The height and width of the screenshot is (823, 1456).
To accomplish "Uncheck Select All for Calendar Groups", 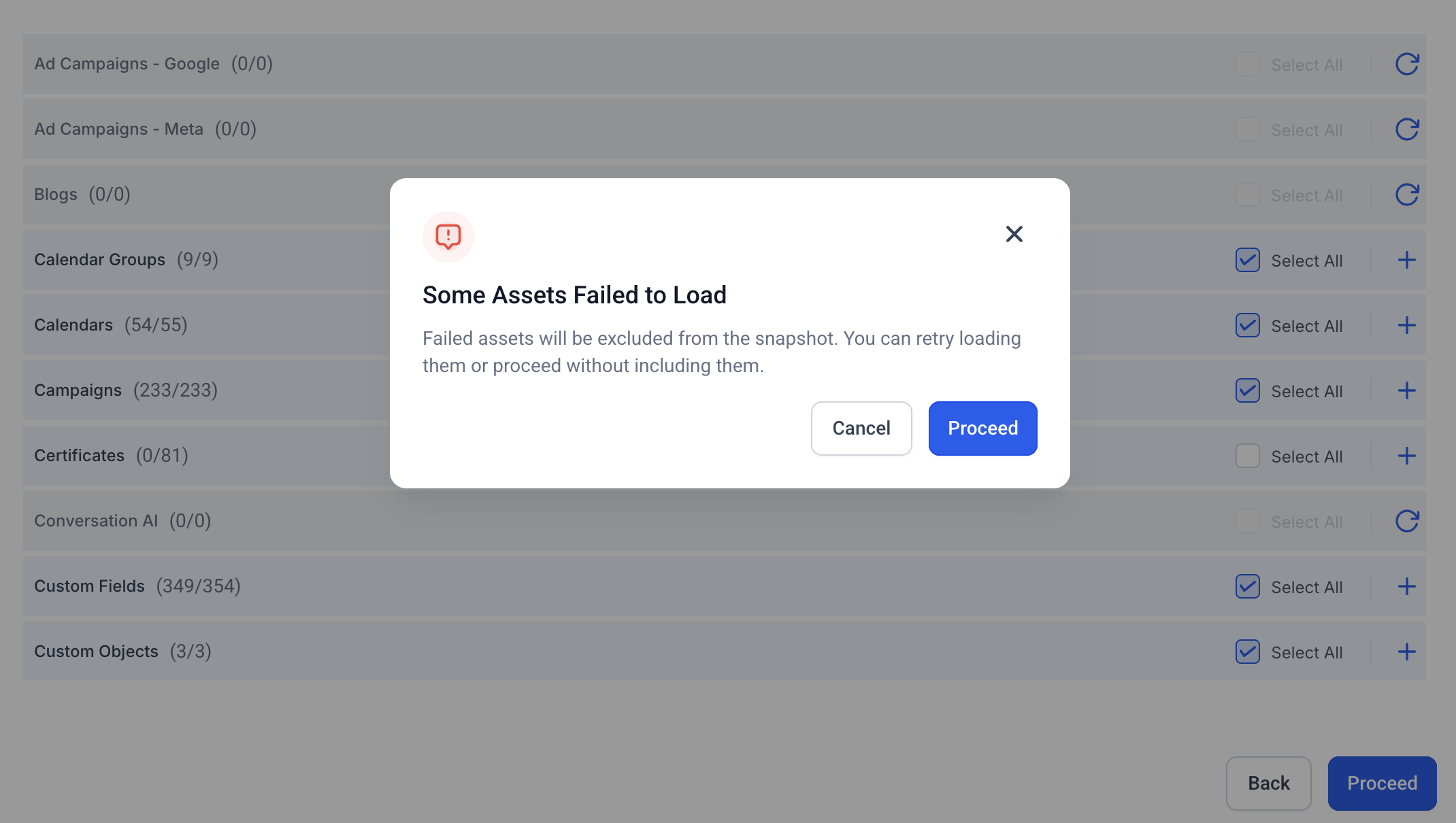I will 1247,260.
